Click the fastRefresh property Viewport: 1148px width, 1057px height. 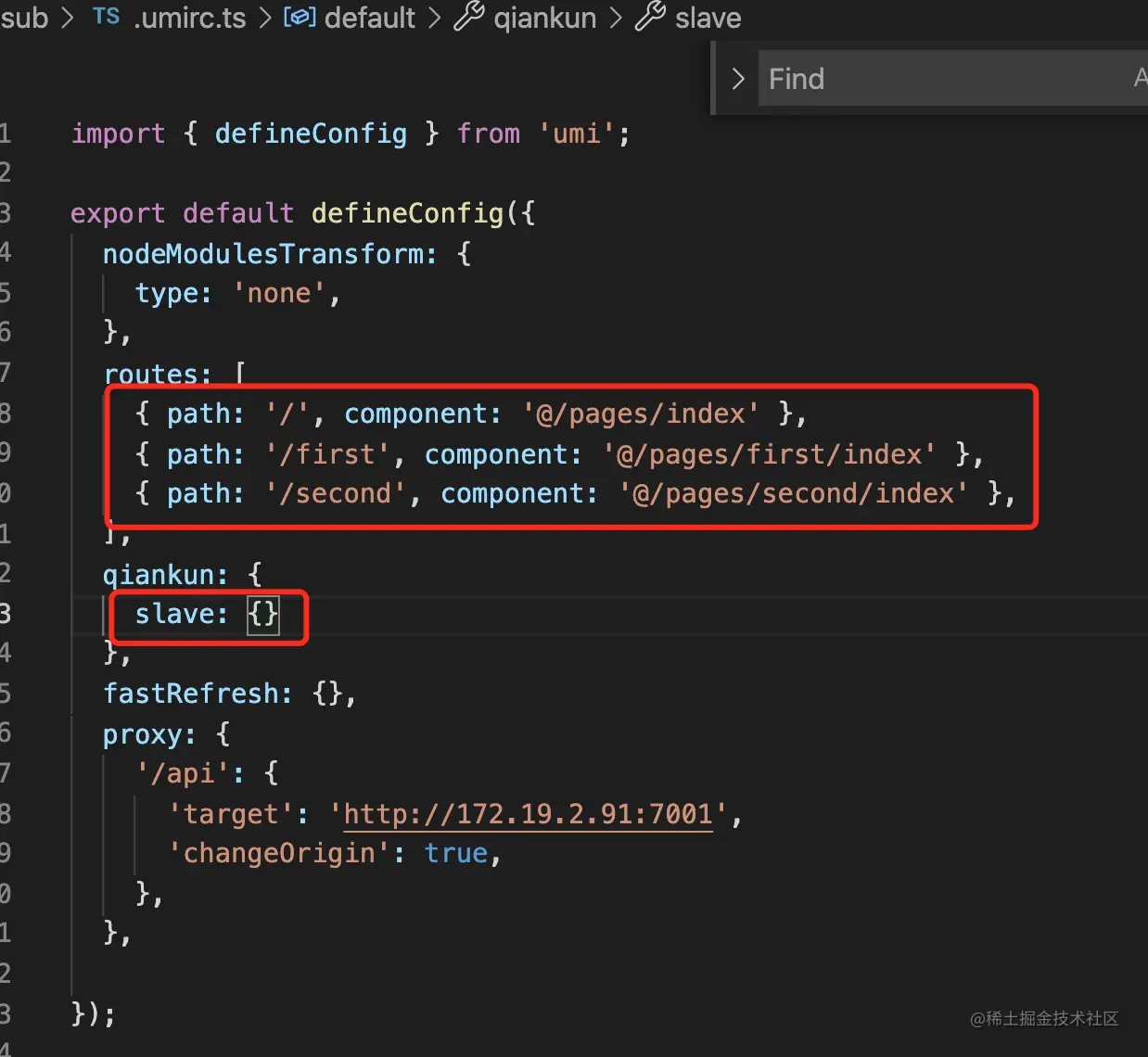pos(190,694)
